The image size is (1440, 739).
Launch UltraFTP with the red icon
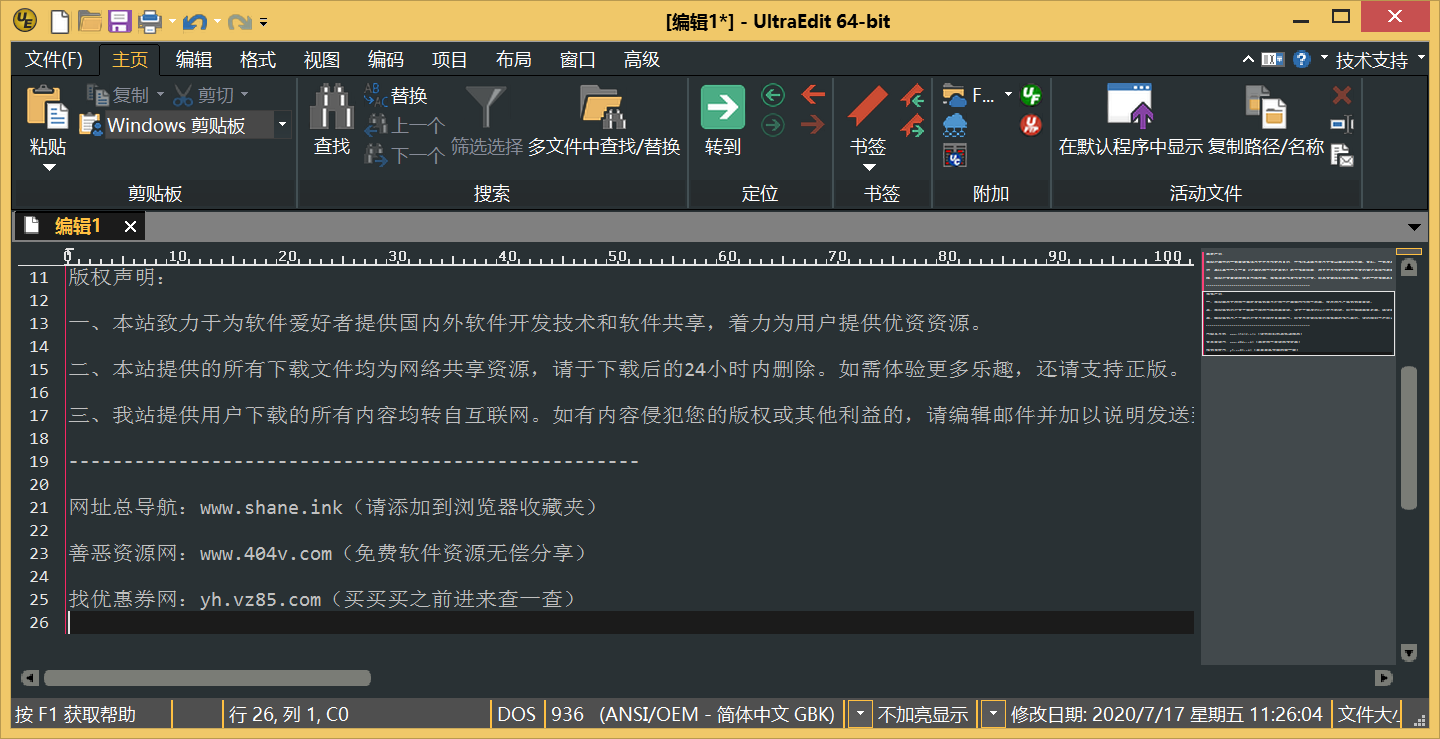point(1031,125)
